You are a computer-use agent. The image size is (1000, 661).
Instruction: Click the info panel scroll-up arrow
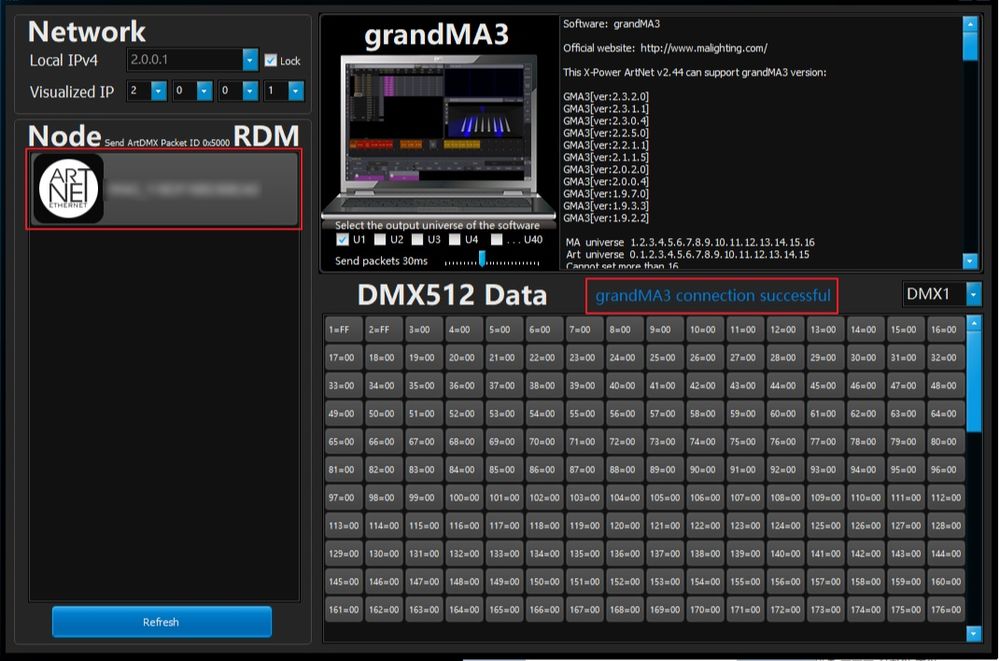[970, 24]
